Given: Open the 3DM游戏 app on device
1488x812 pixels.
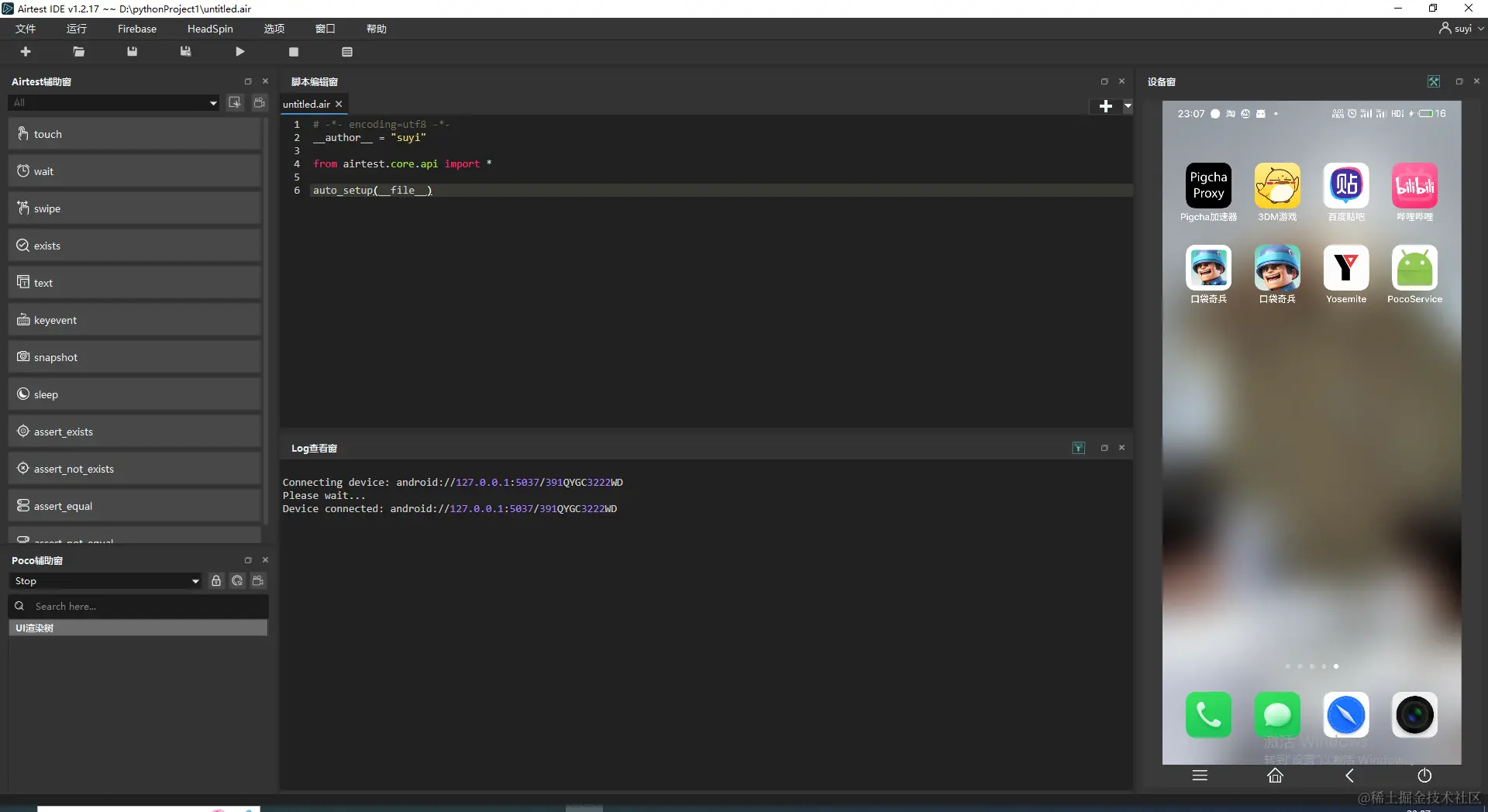Looking at the screenshot, I should coord(1277,185).
